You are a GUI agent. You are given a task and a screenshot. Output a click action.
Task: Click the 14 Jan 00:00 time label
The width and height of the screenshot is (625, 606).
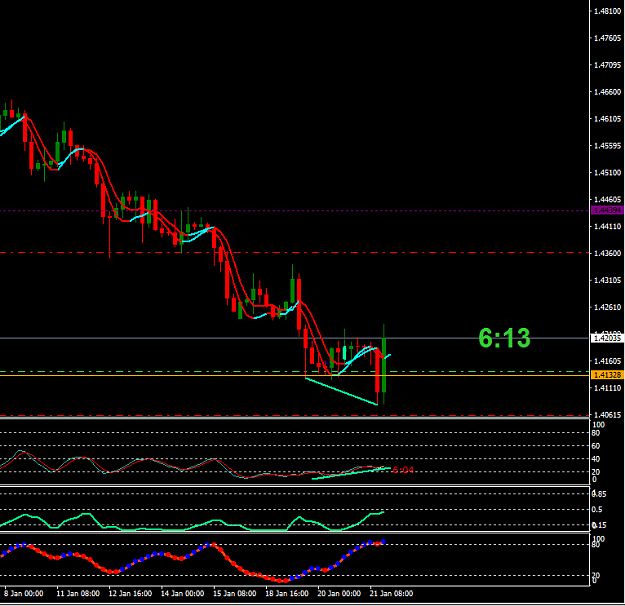[182, 593]
